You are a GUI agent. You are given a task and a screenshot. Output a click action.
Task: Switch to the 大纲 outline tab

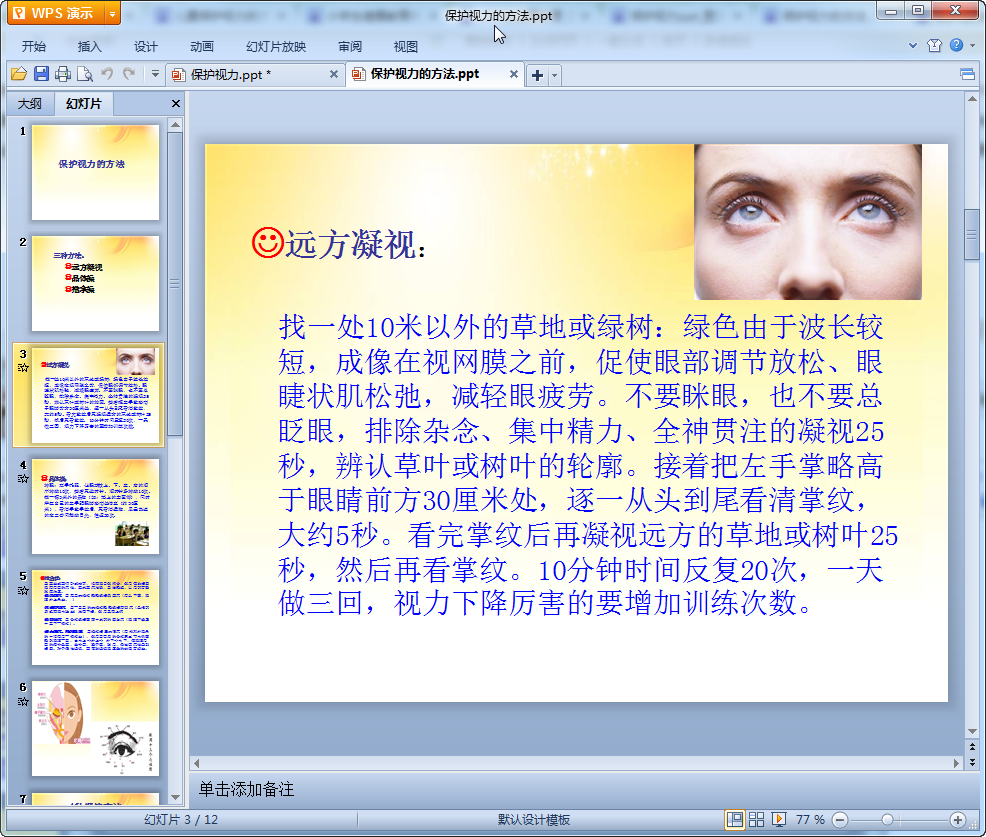point(30,104)
